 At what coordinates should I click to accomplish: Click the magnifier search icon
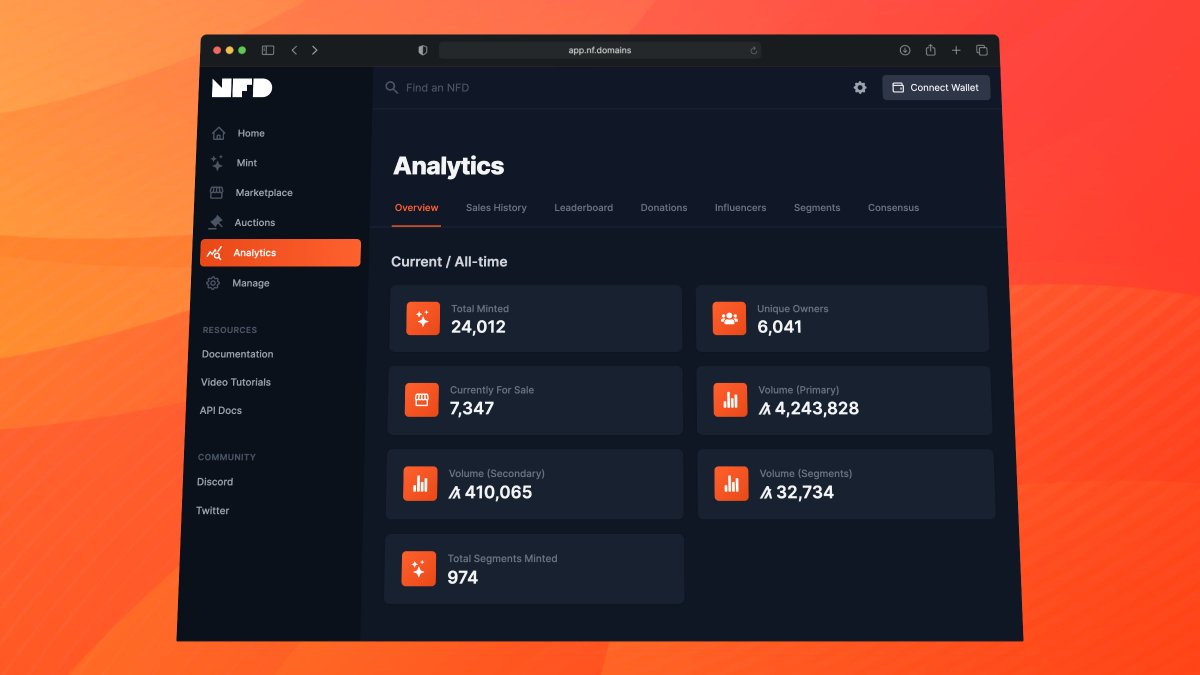tap(392, 88)
